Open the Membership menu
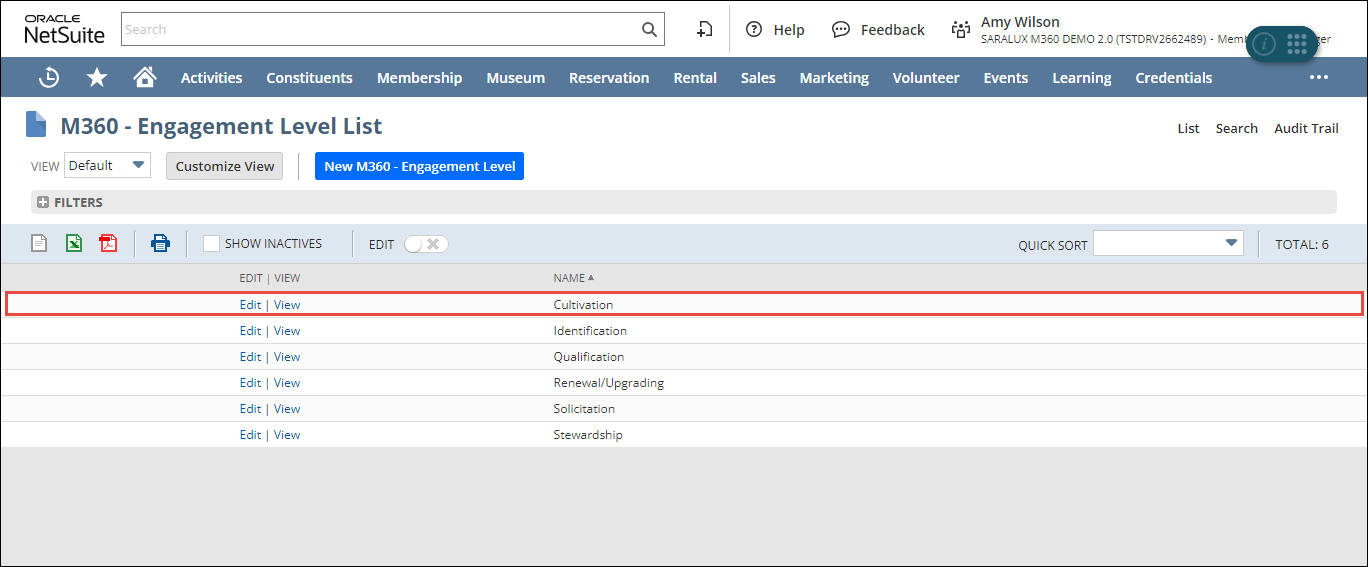 (x=419, y=78)
